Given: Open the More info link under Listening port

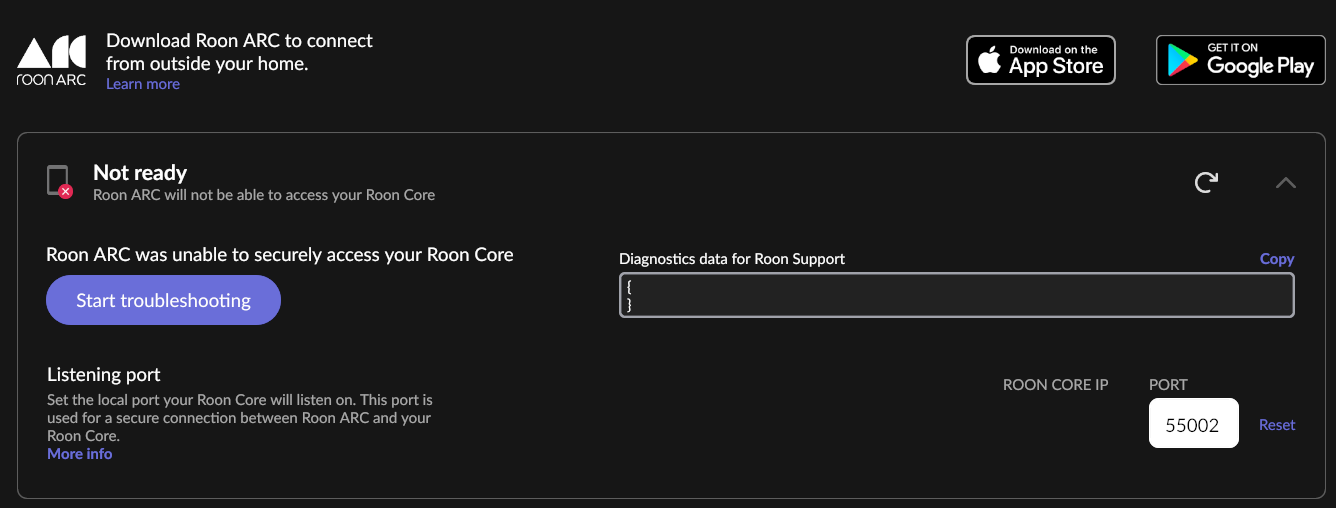Looking at the screenshot, I should click(80, 454).
